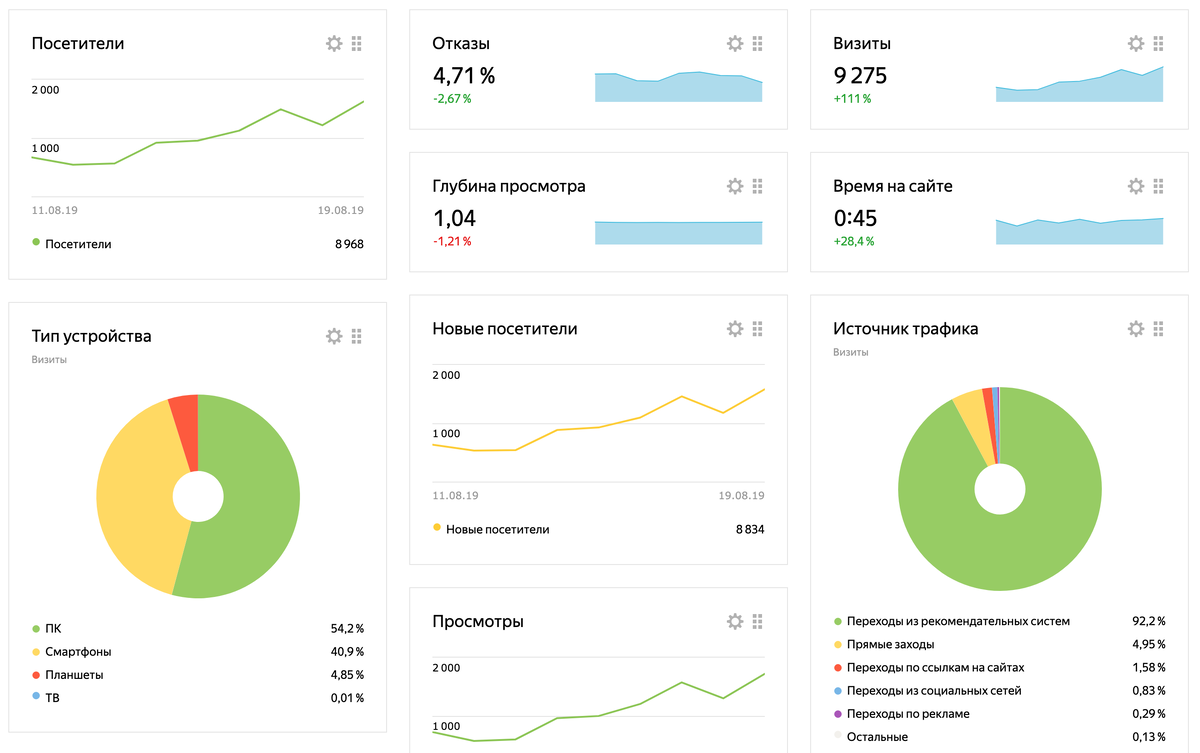Open settings gear of Просмотры widget
This screenshot has width=1200, height=753.
[735, 621]
